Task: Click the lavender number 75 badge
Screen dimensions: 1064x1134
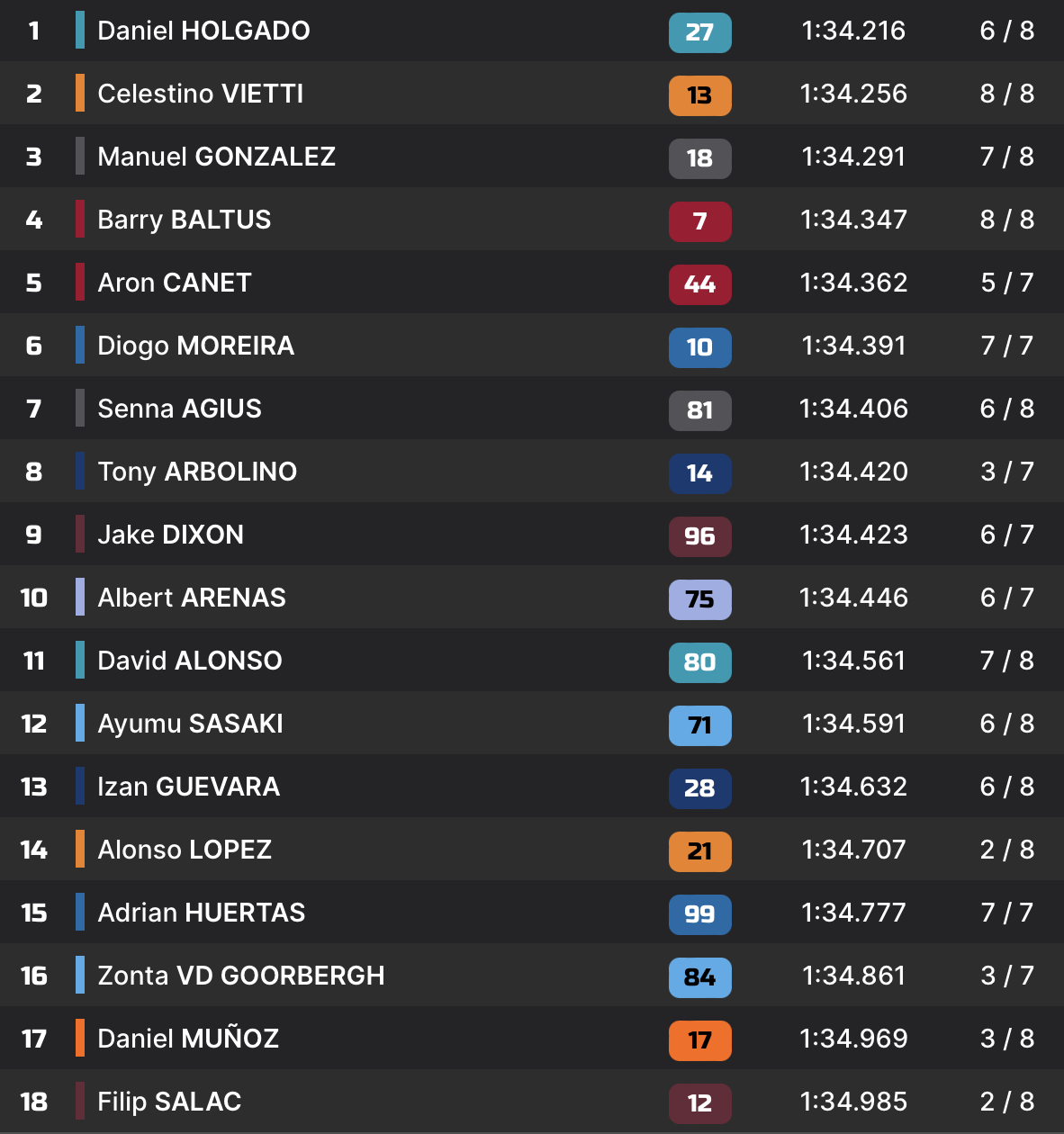Action: (x=699, y=599)
